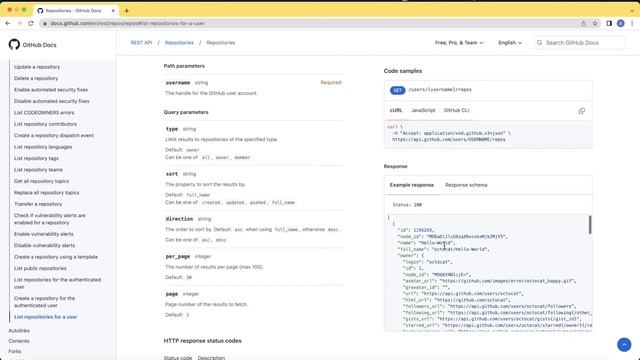The height and width of the screenshot is (360, 640).
Task: Open Delete a repository in sidebar
Action: pyautogui.click(x=36, y=78)
